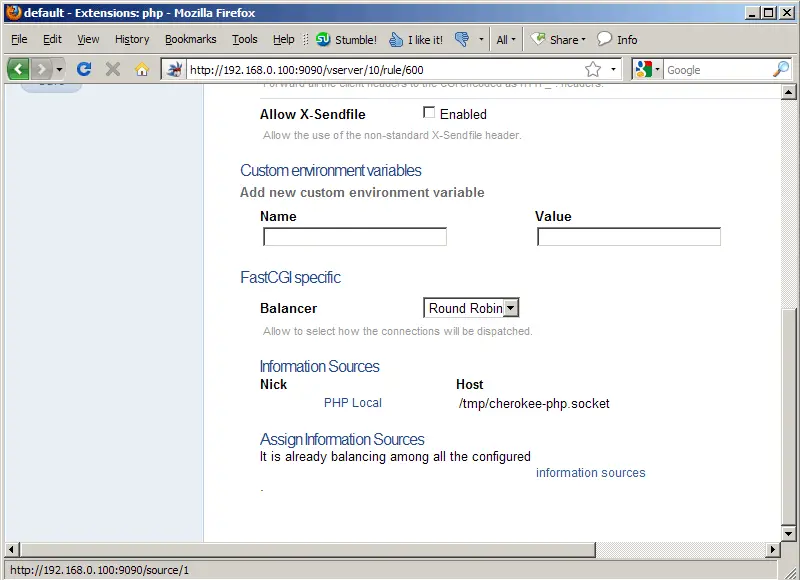This screenshot has height=580, width=800.
Task: Open the Google search engine selector
Action: coord(647,69)
